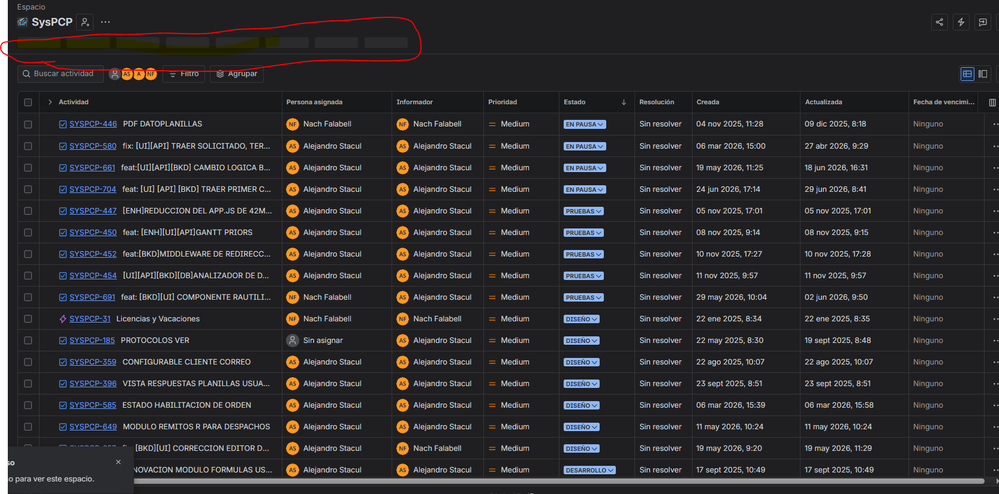
Task: Switch to the split detail view icon
Action: tap(983, 74)
